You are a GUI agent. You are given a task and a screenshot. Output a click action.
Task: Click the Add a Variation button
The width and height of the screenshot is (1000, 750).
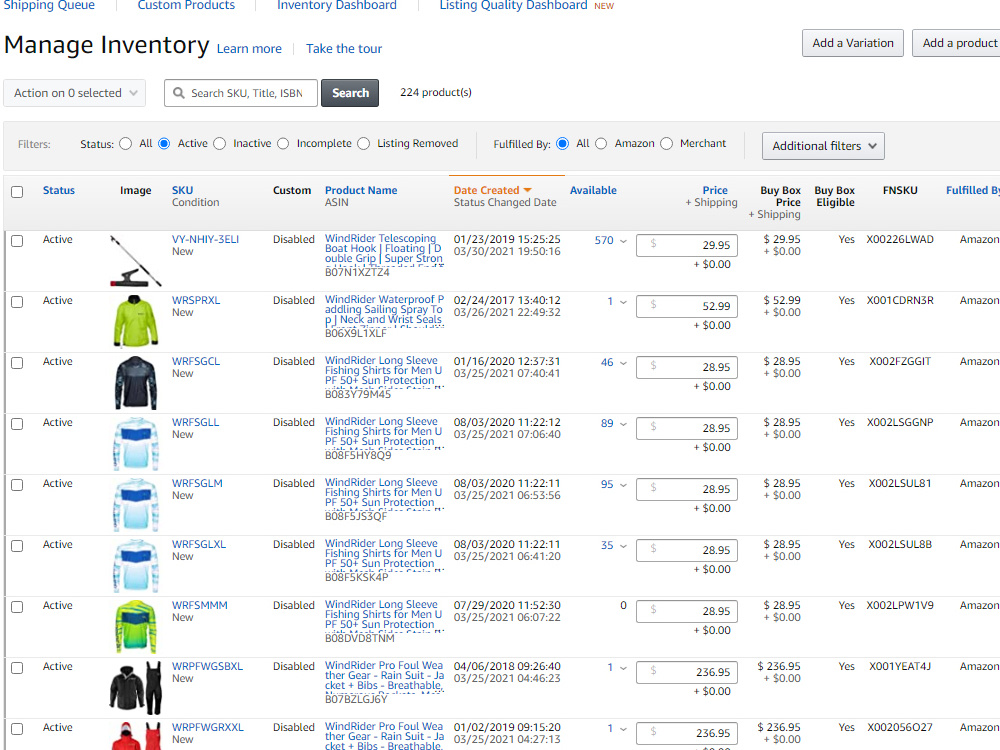[853, 43]
